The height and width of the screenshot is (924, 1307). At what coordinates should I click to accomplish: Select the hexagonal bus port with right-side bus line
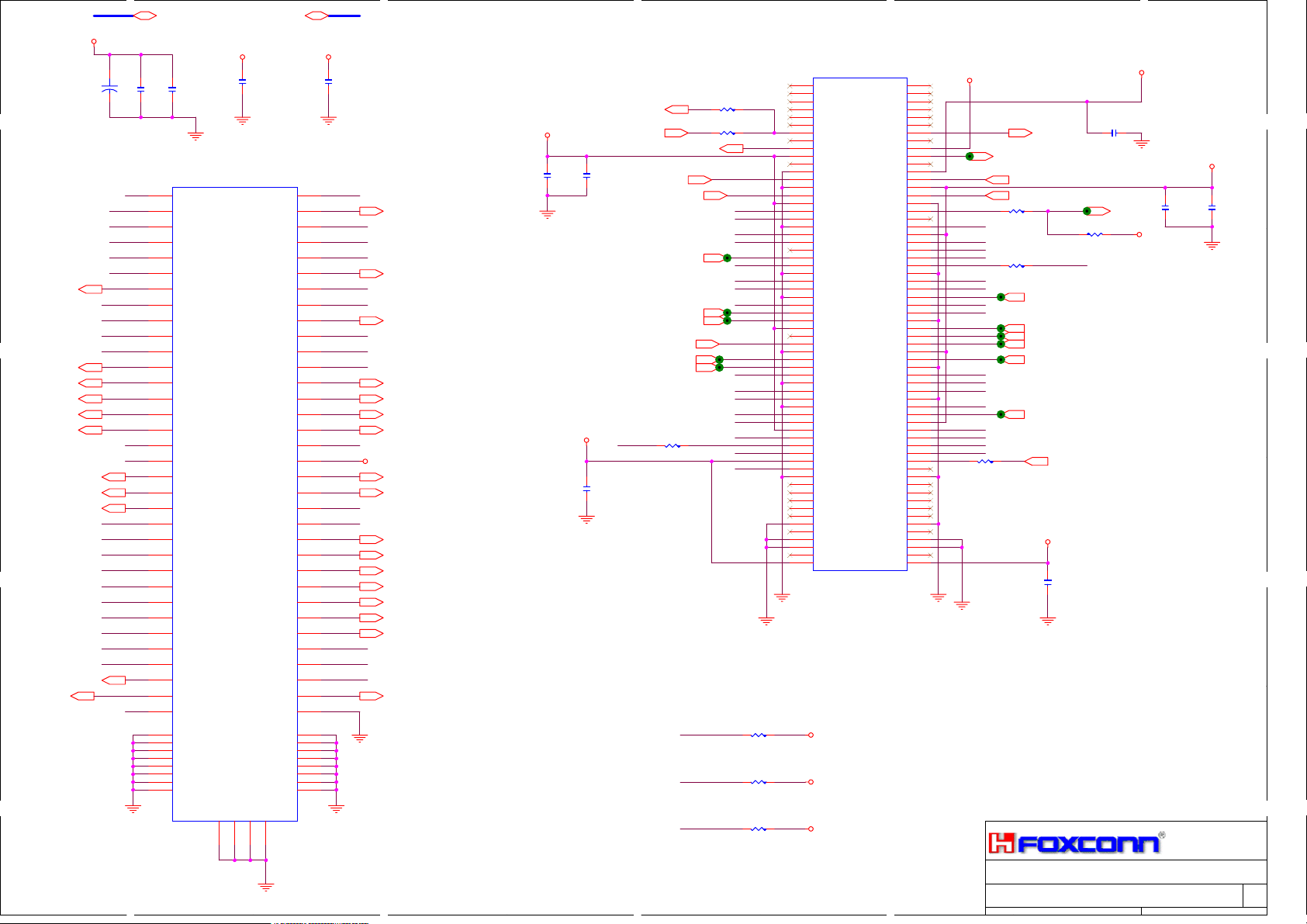[316, 16]
